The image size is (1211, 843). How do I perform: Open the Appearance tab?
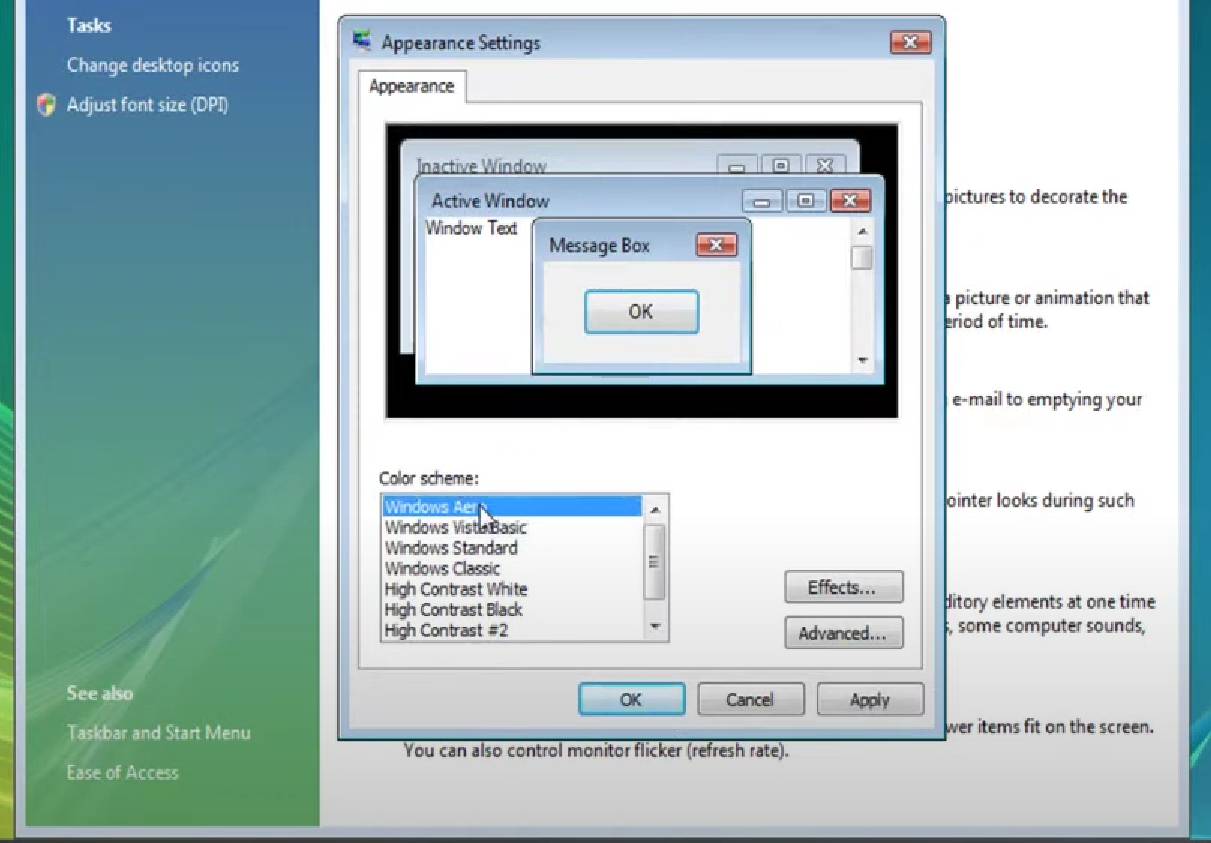coord(411,86)
